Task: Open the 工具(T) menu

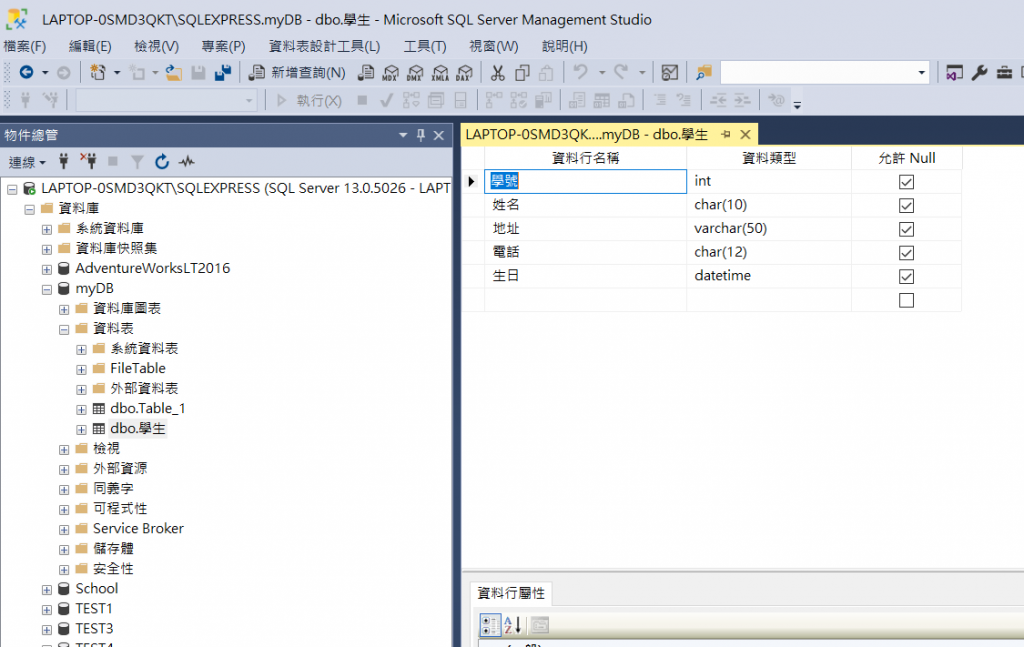Action: click(424, 46)
